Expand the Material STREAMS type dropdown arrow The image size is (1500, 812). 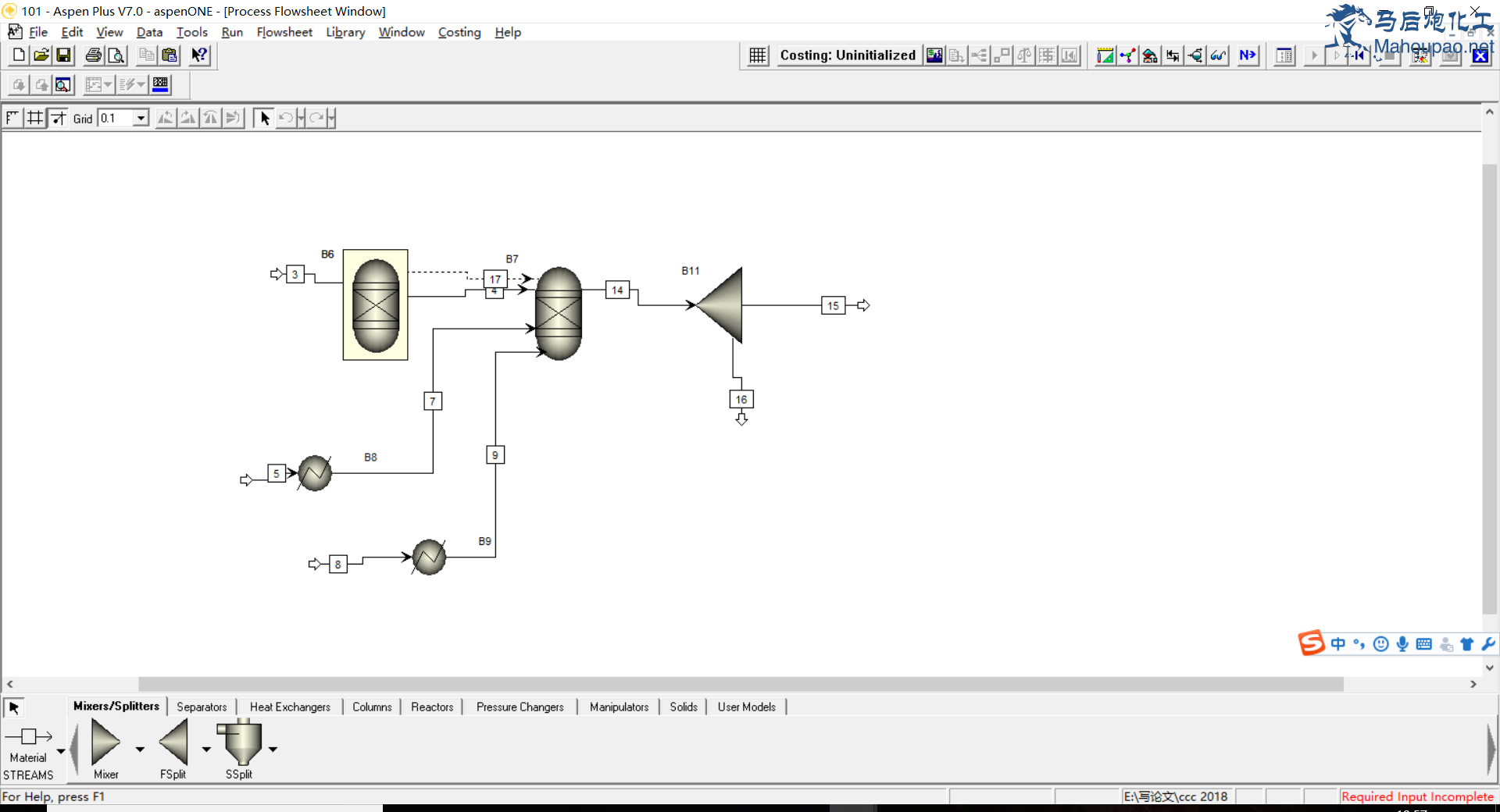click(x=61, y=751)
